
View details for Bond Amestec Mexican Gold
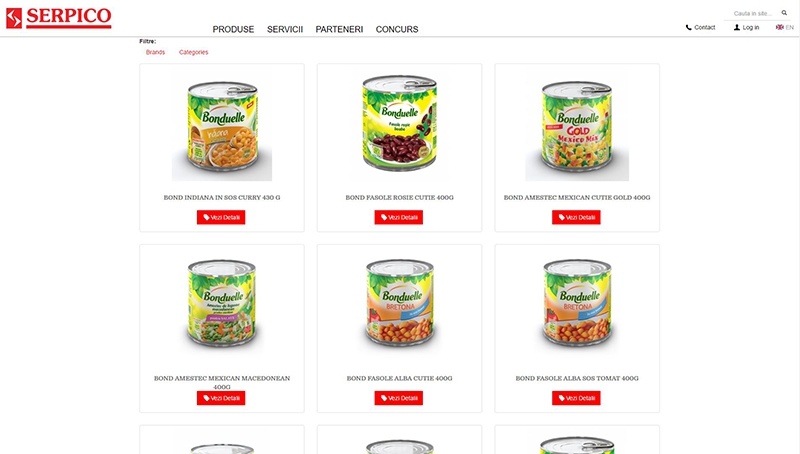coord(576,217)
